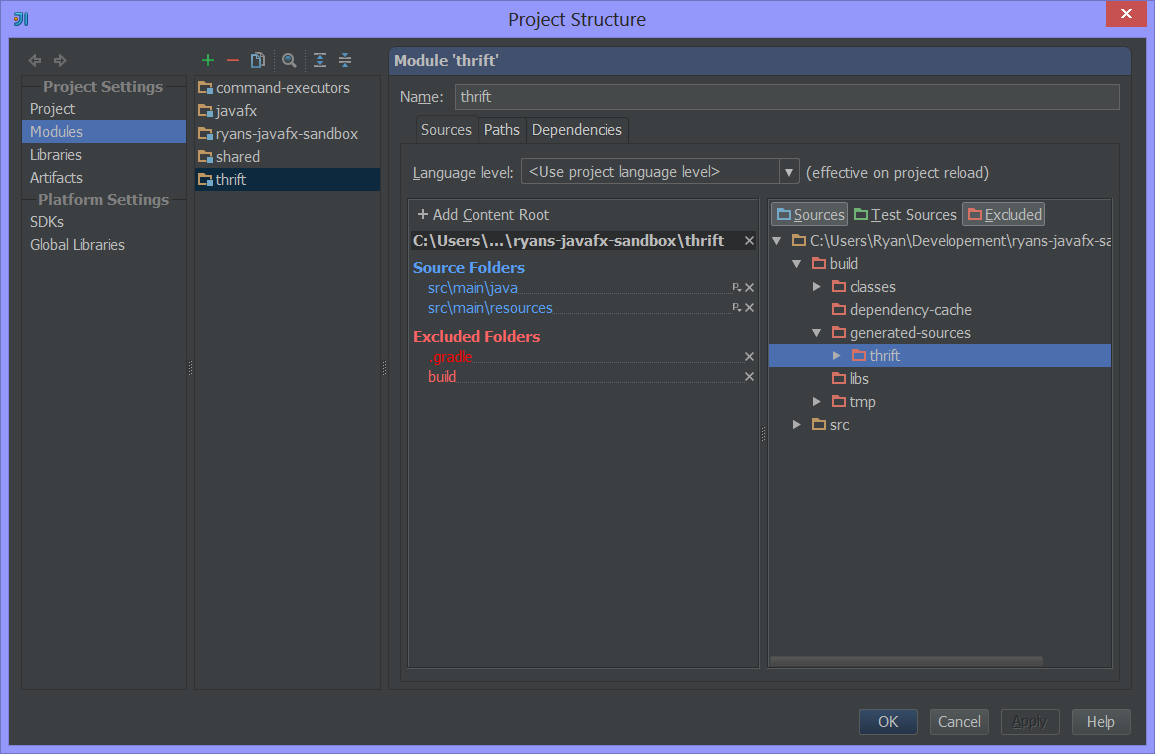Open the module search magnifier
The height and width of the screenshot is (754, 1155).
(289, 60)
